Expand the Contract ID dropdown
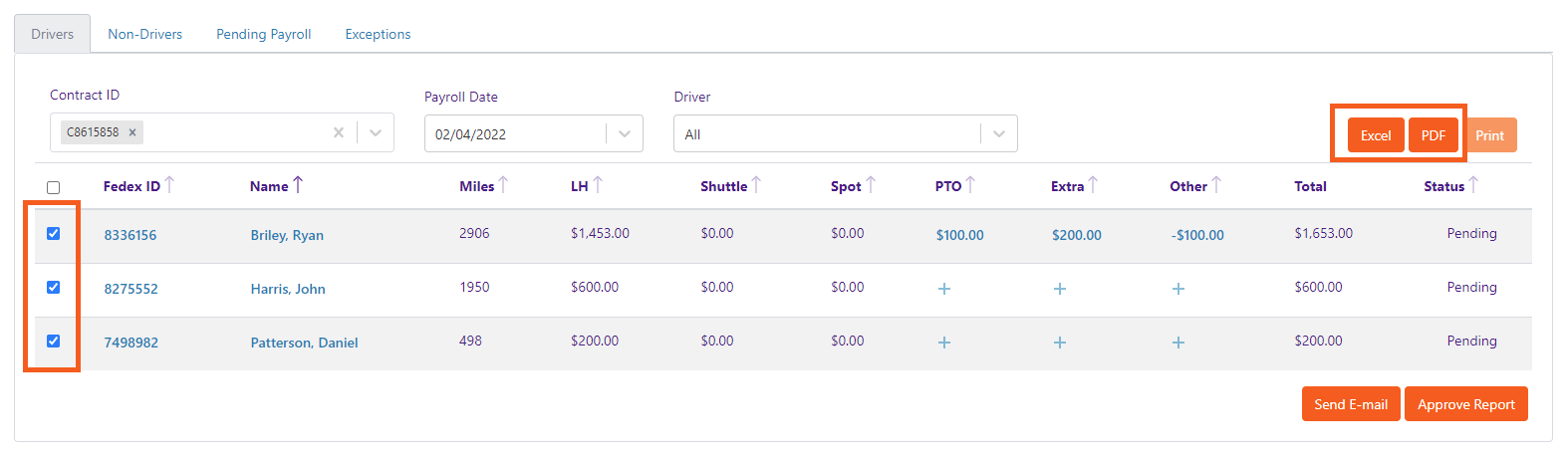This screenshot has width=1568, height=460. click(376, 132)
